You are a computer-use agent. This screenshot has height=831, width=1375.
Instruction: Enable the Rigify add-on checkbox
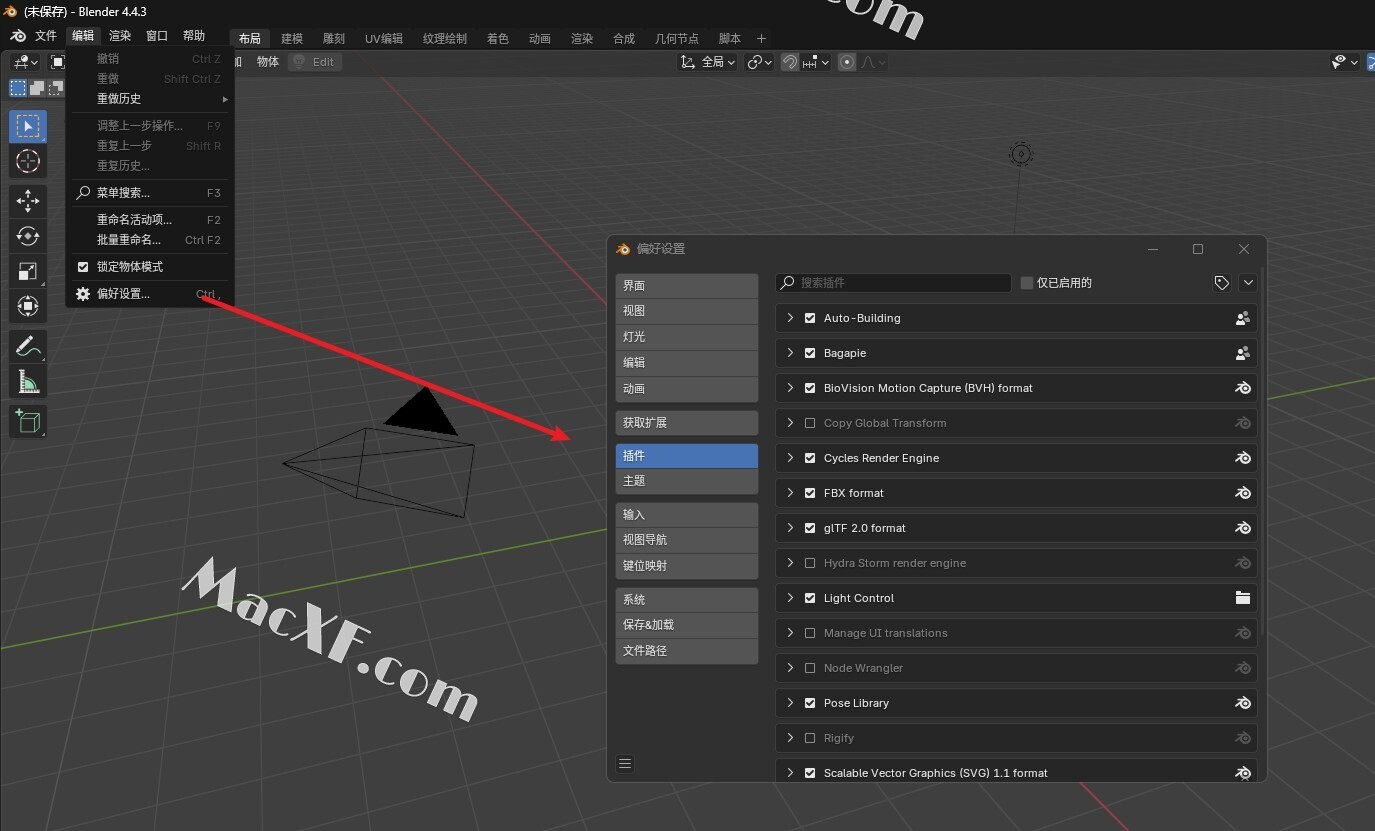pos(810,738)
